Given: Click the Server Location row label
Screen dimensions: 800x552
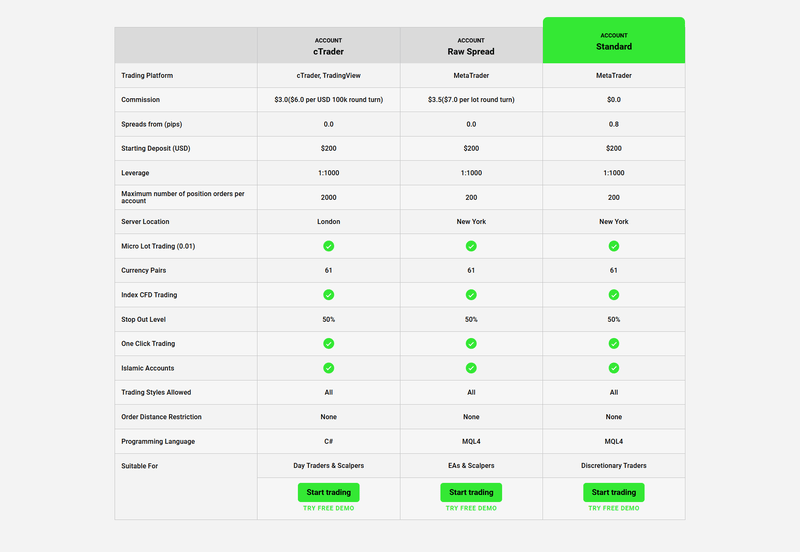Looking at the screenshot, I should point(145,221).
